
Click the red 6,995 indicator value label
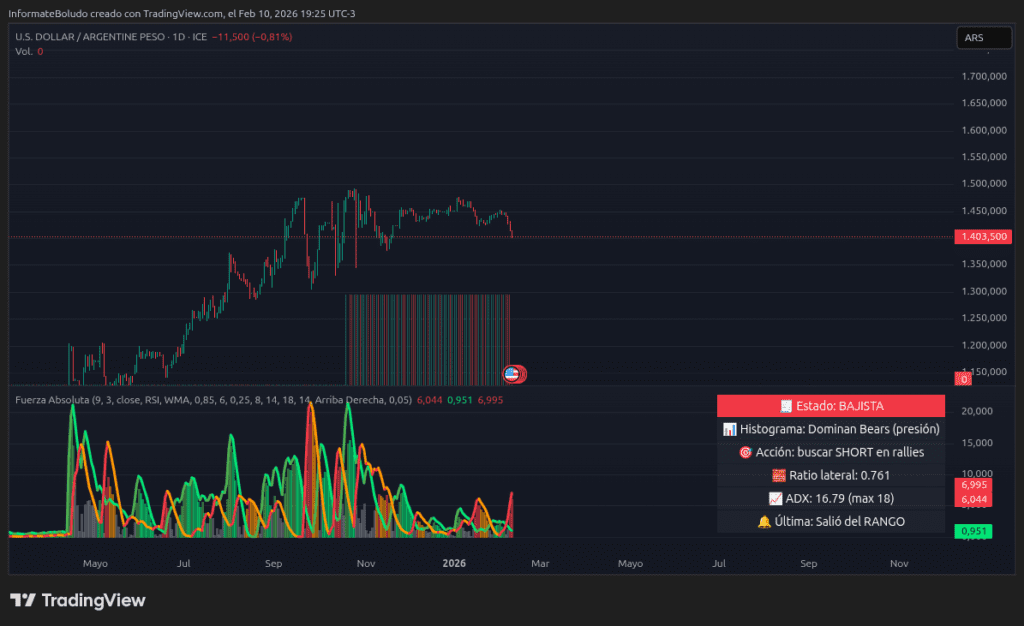coord(973,484)
